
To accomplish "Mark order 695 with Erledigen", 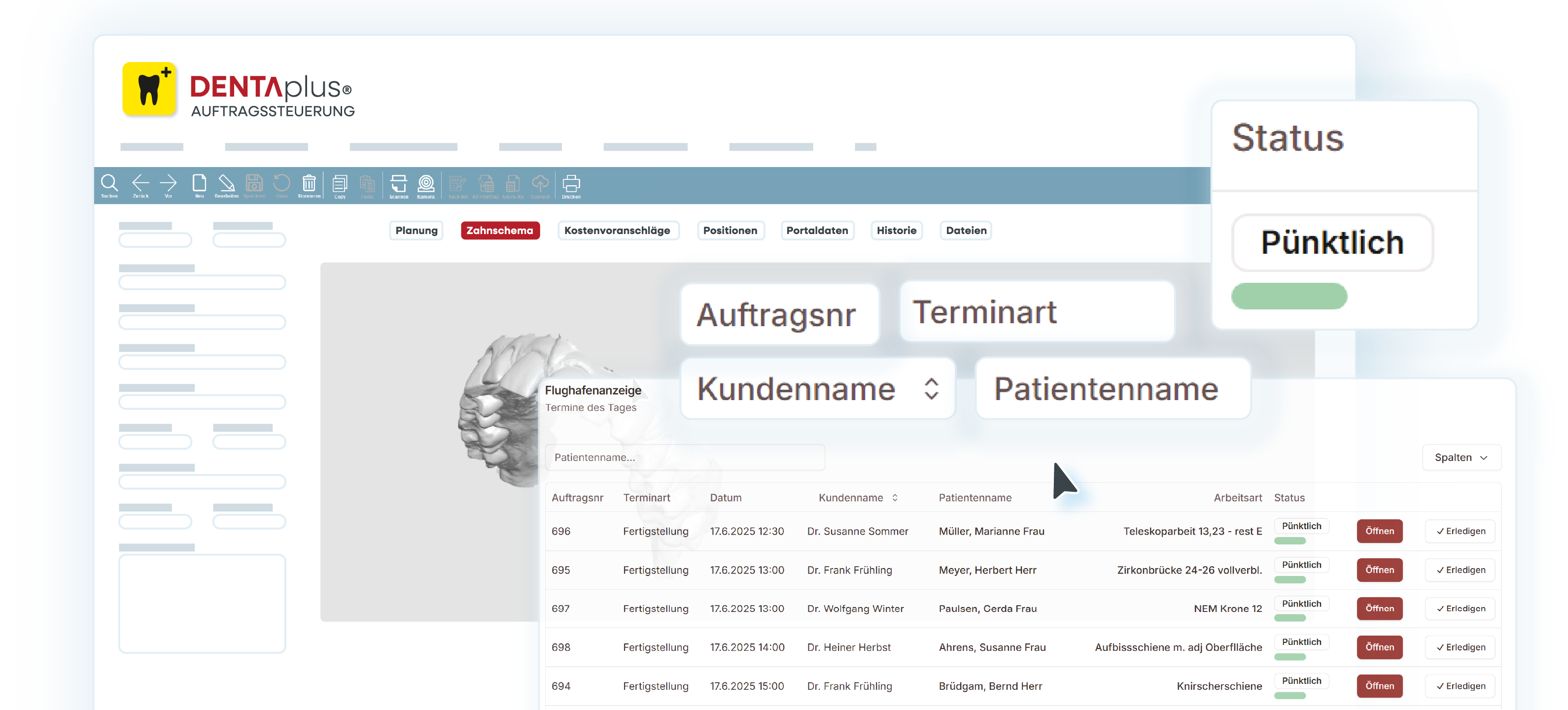I will coord(1460,570).
